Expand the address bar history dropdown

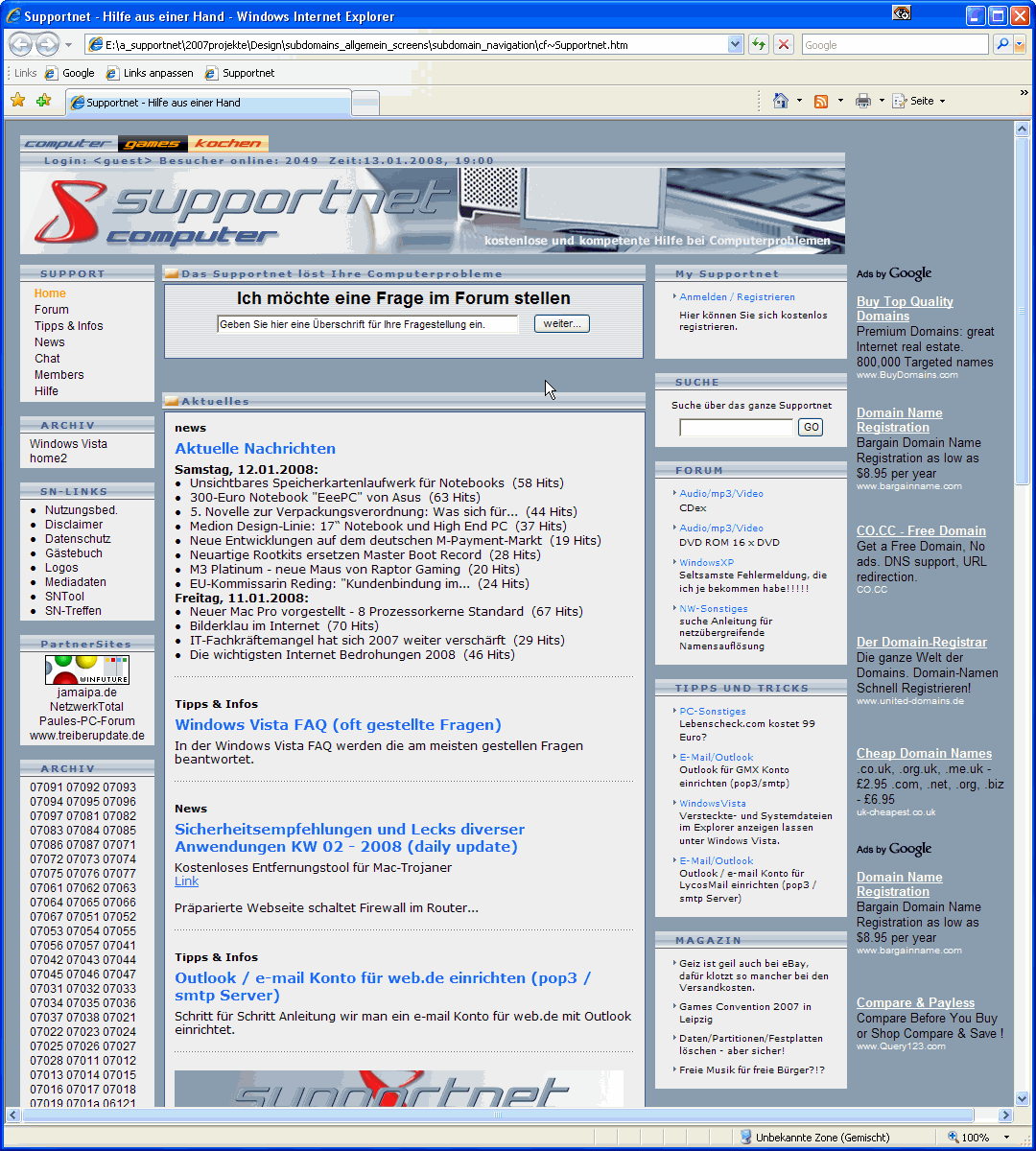click(736, 44)
